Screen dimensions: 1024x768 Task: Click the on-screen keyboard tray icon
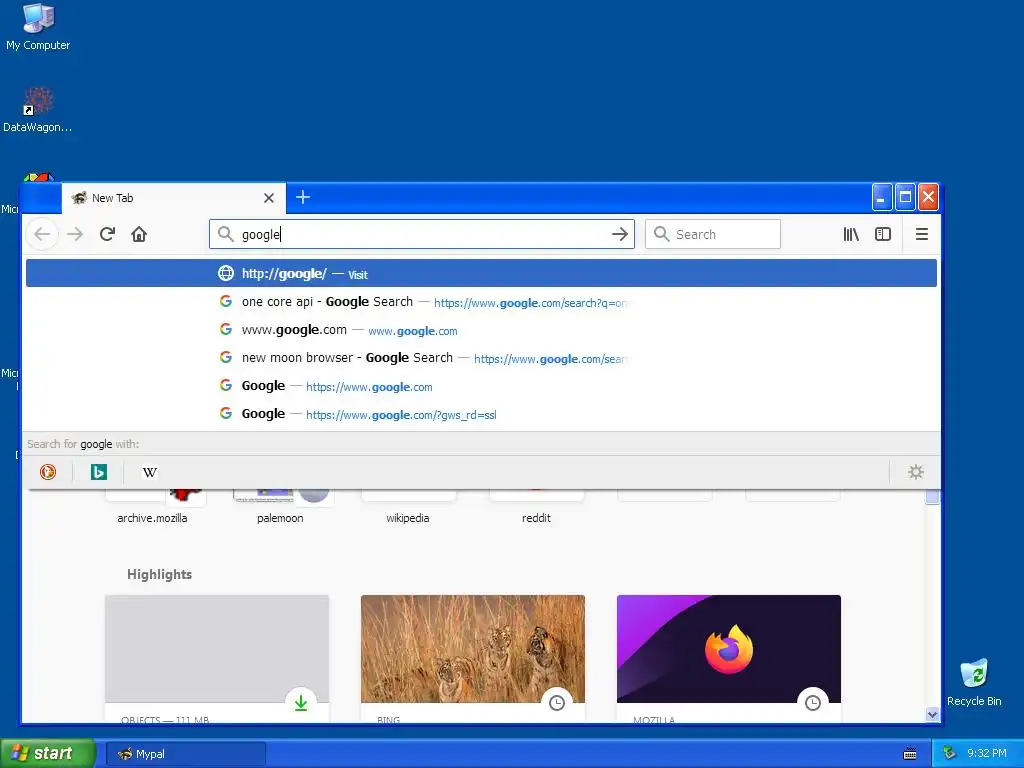click(x=910, y=754)
